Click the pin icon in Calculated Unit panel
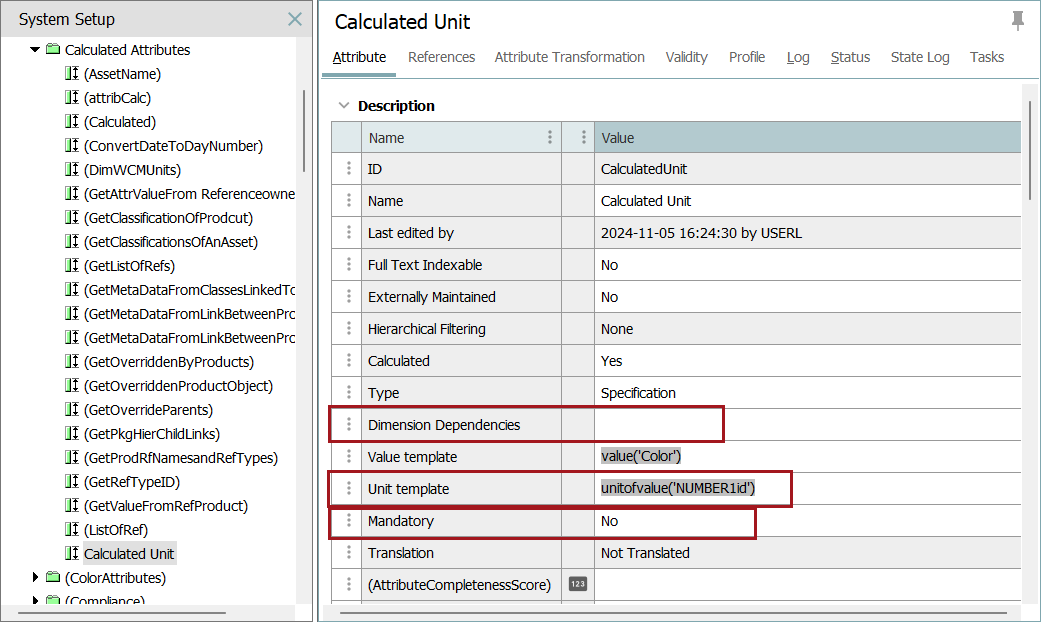1041x622 pixels. tap(1018, 21)
